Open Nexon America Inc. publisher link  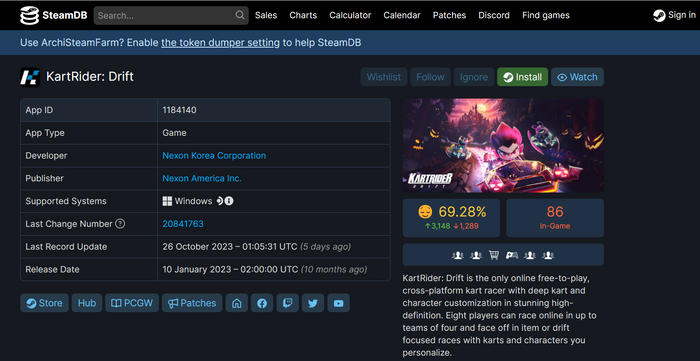coord(202,178)
